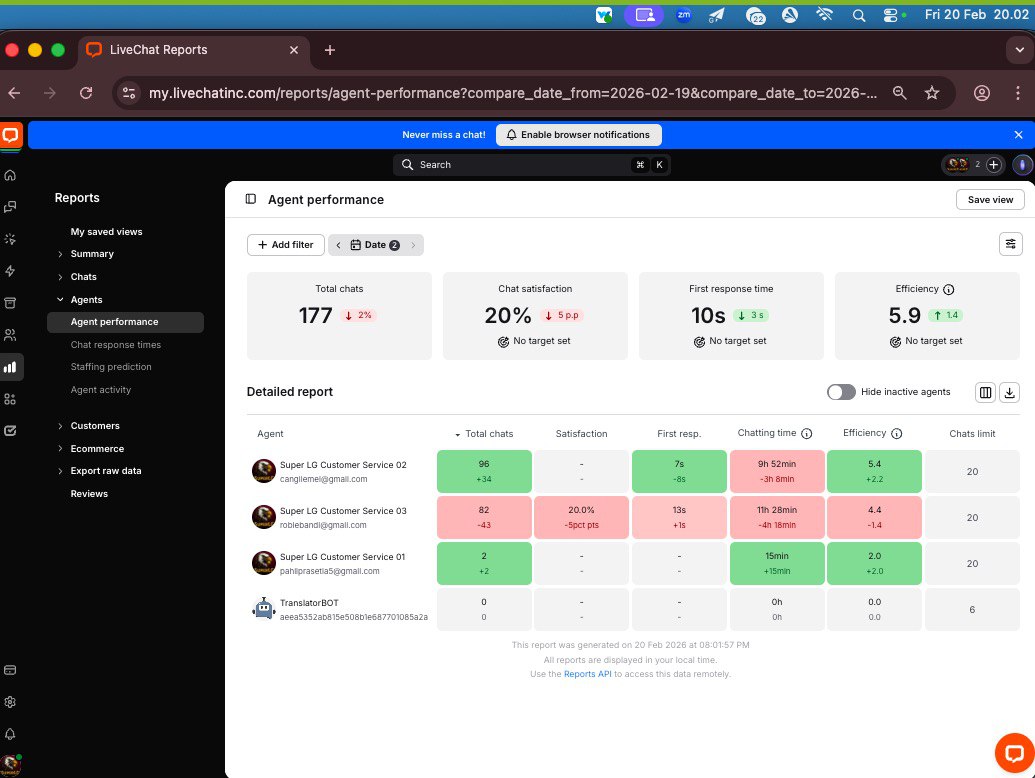Open the Archives box icon in sidebar
This screenshot has width=1035, height=778.
(x=10, y=303)
